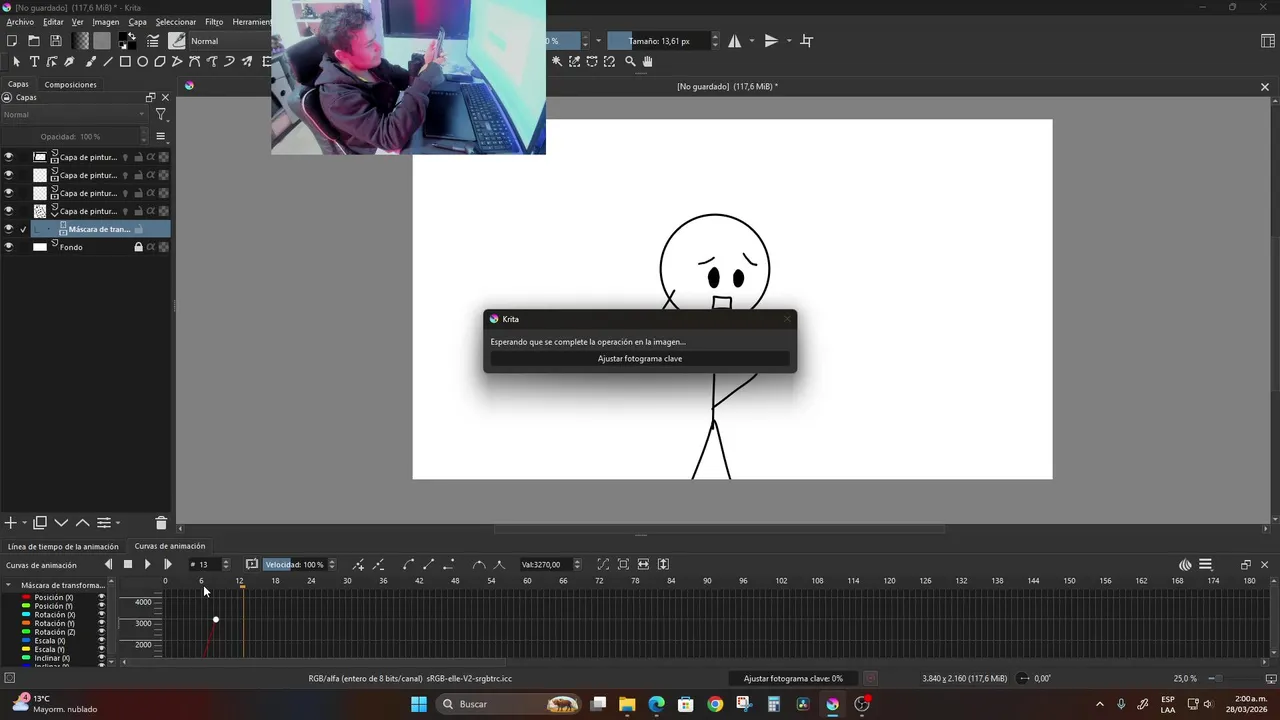Zoom curves view to fit all
Screen dimensions: 1280x720
pyautogui.click(x=623, y=565)
